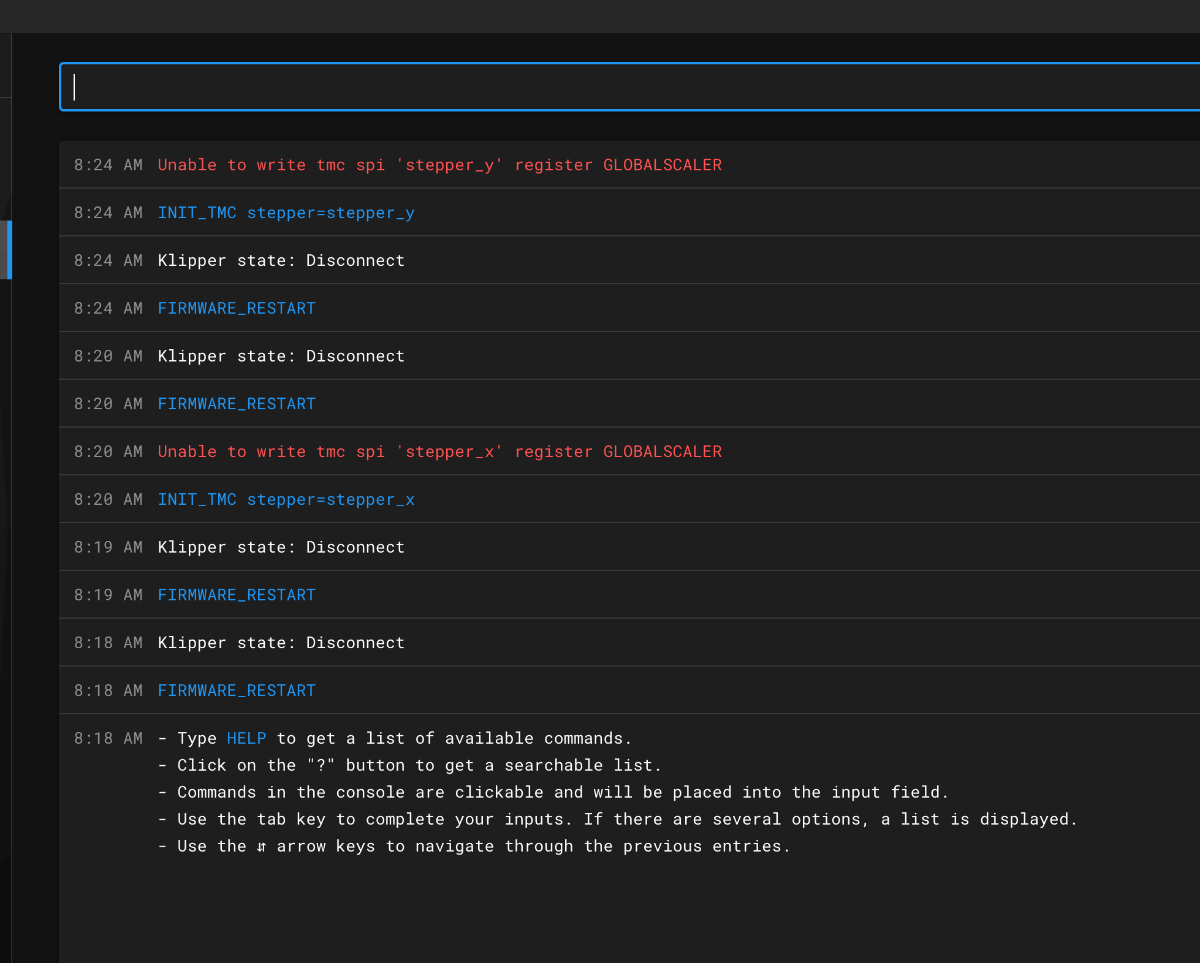Click the timestamp beside INIT_TMC stepper=stepper_x
This screenshot has height=963, width=1200.
tap(108, 500)
